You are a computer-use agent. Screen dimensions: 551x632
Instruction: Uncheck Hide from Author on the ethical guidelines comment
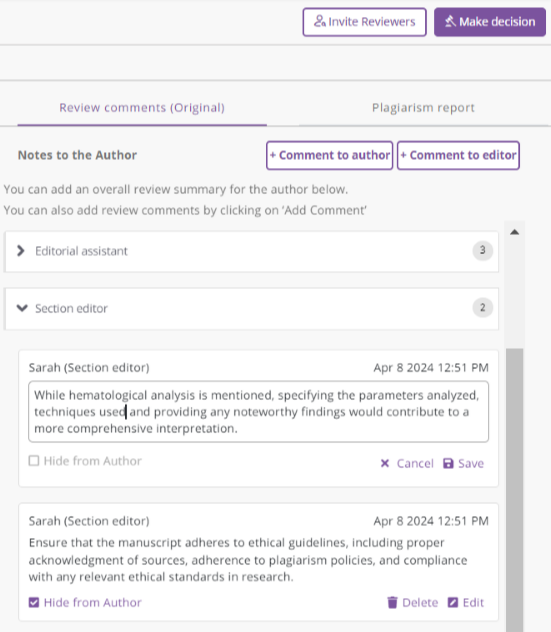click(x=34, y=603)
